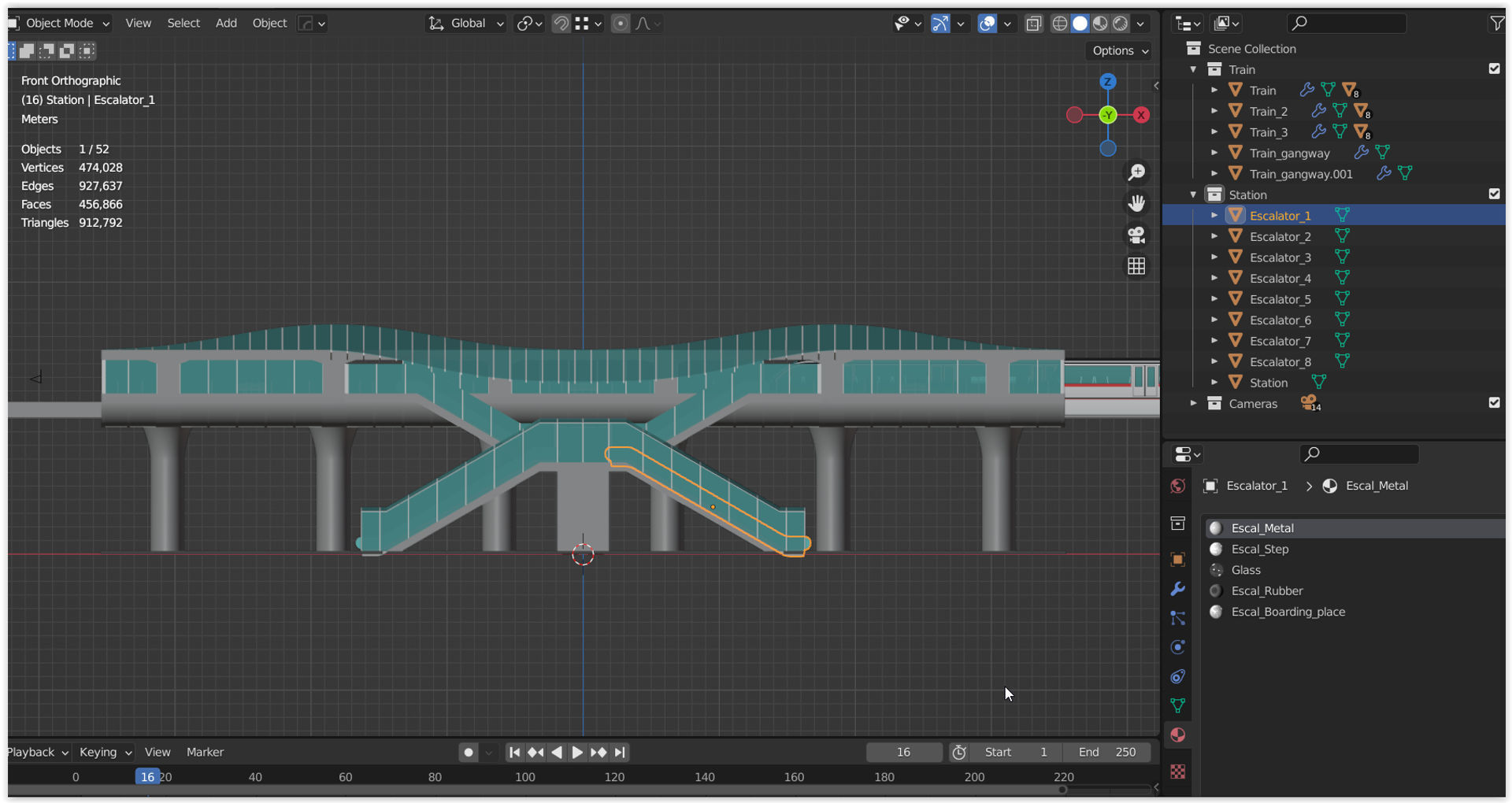The height and width of the screenshot is (803, 1512).
Task: Select solid viewport shading
Action: 1080,24
